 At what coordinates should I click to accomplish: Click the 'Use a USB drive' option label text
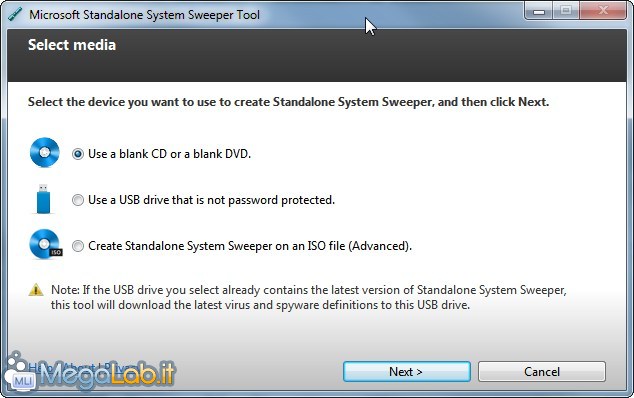pyautogui.click(x=211, y=200)
